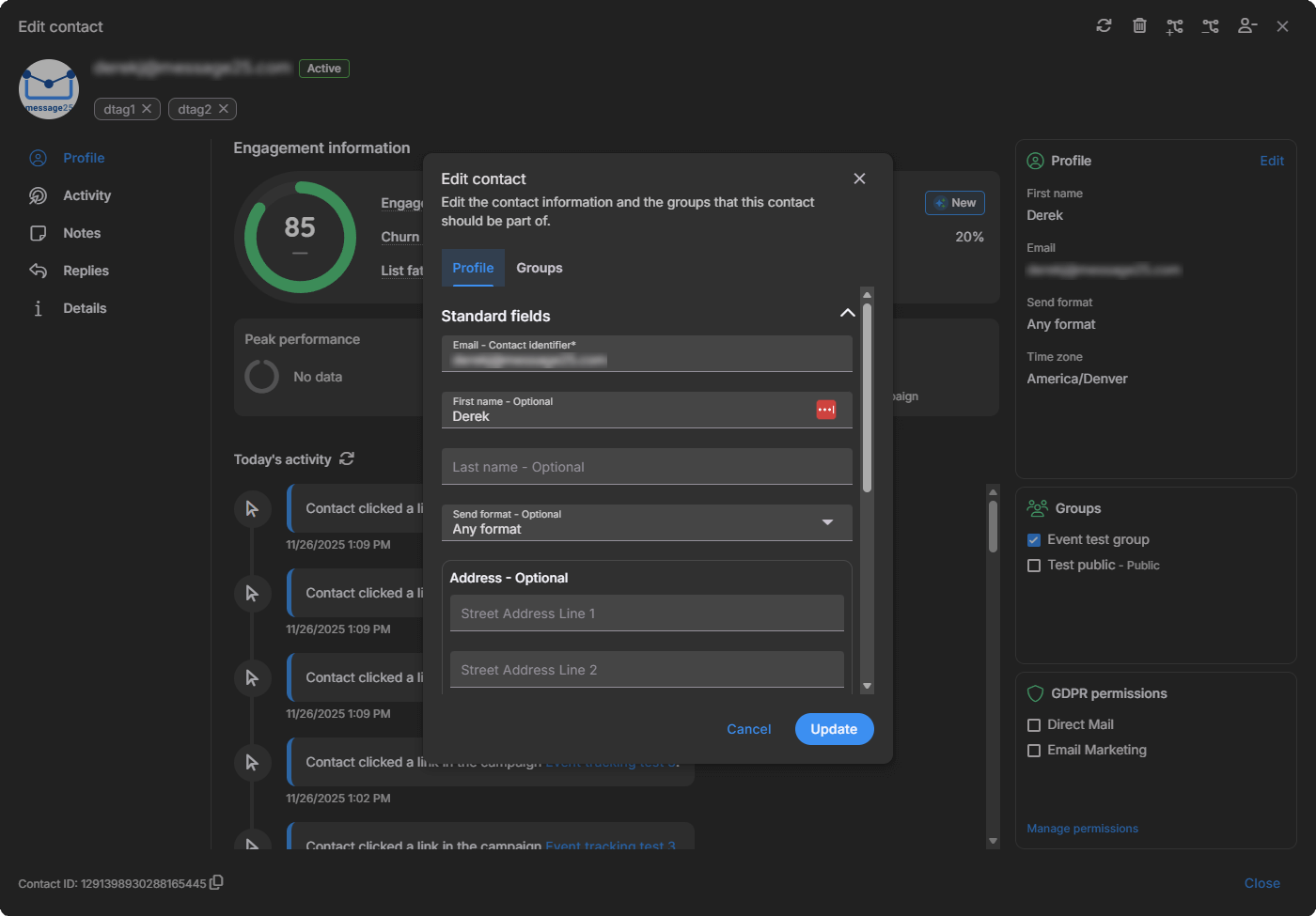Copy the Contact ID
This screenshot has width=1316, height=916.
click(x=217, y=883)
